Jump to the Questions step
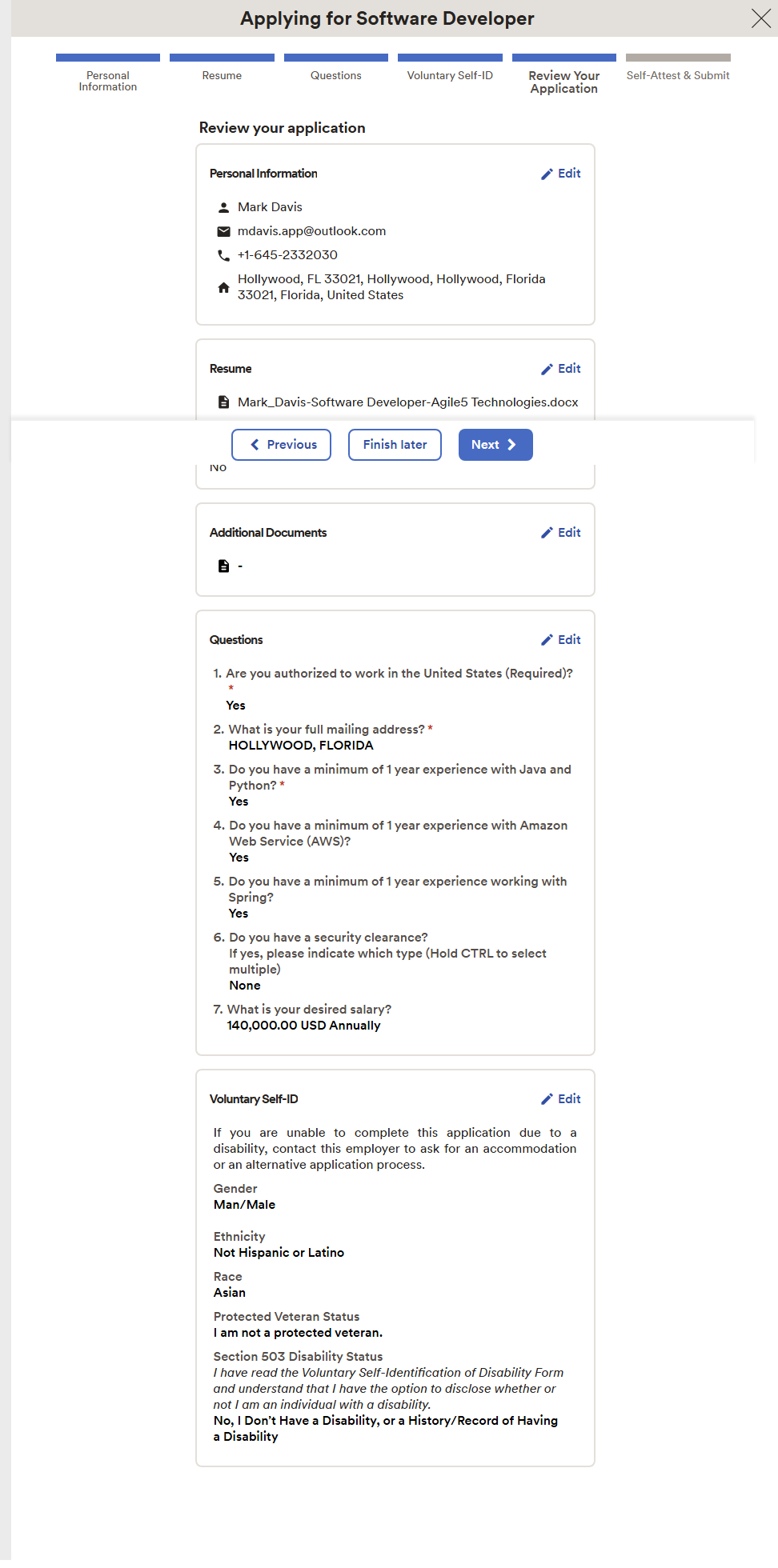The image size is (778, 1568). coord(336,75)
